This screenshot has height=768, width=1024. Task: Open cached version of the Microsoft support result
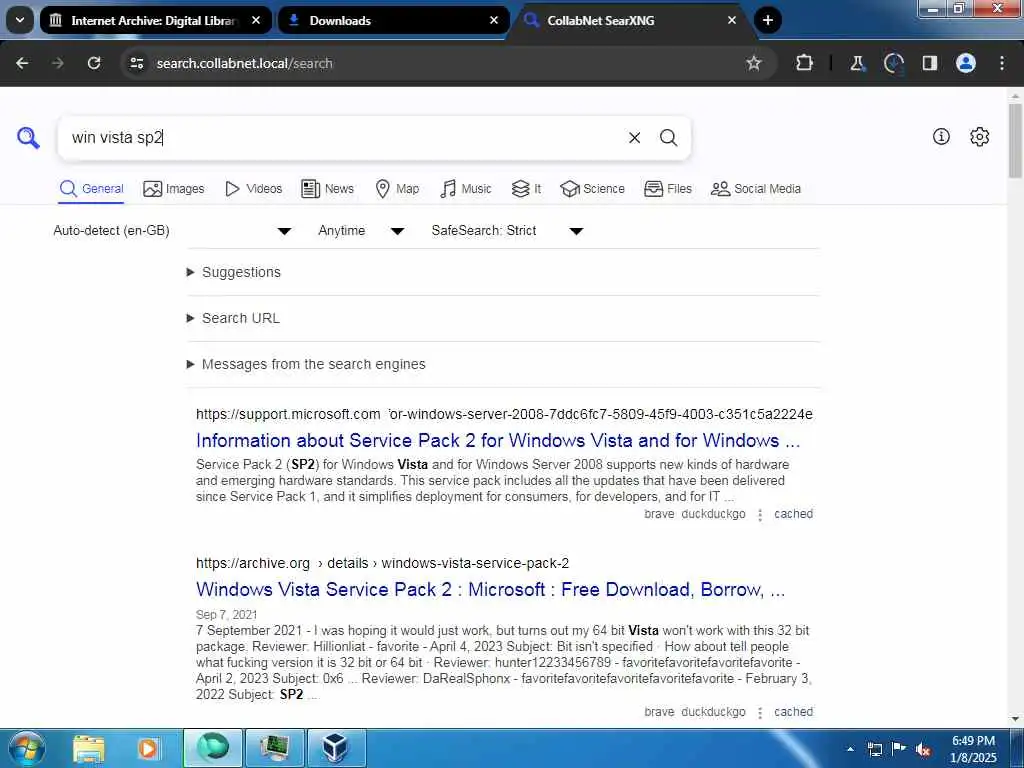793,514
